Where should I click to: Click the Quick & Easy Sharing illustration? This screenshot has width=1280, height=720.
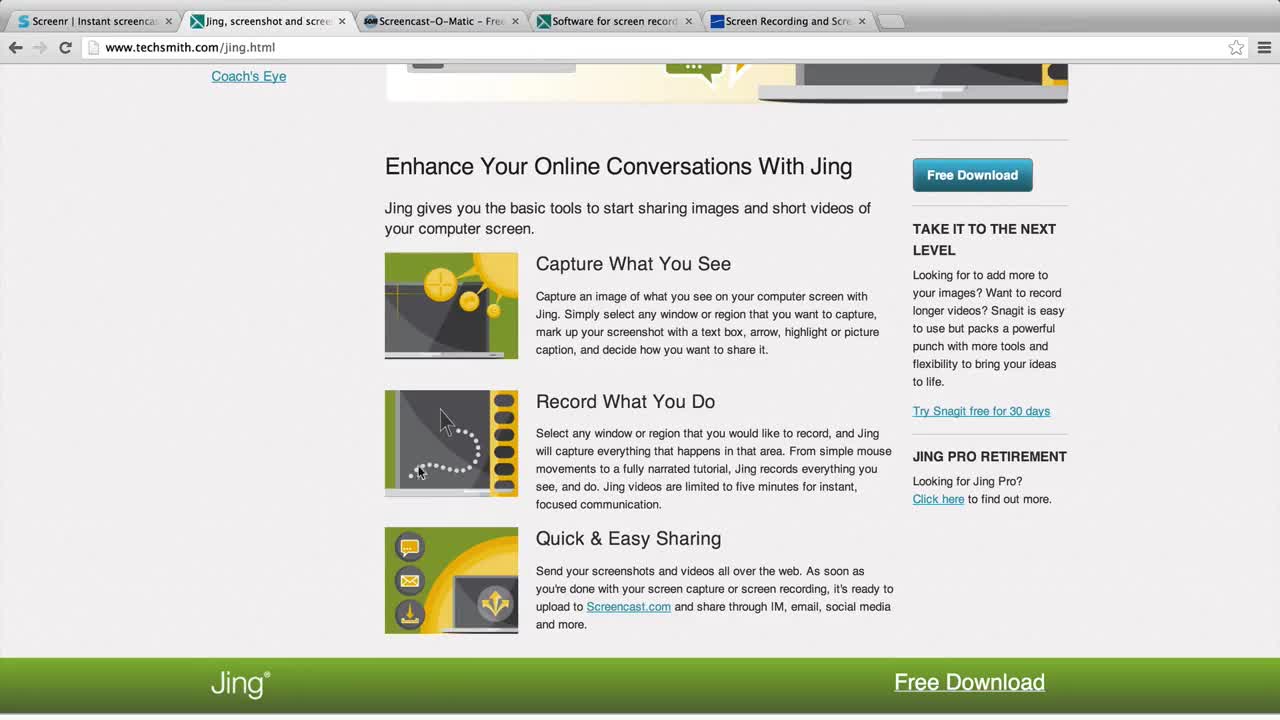pyautogui.click(x=451, y=580)
